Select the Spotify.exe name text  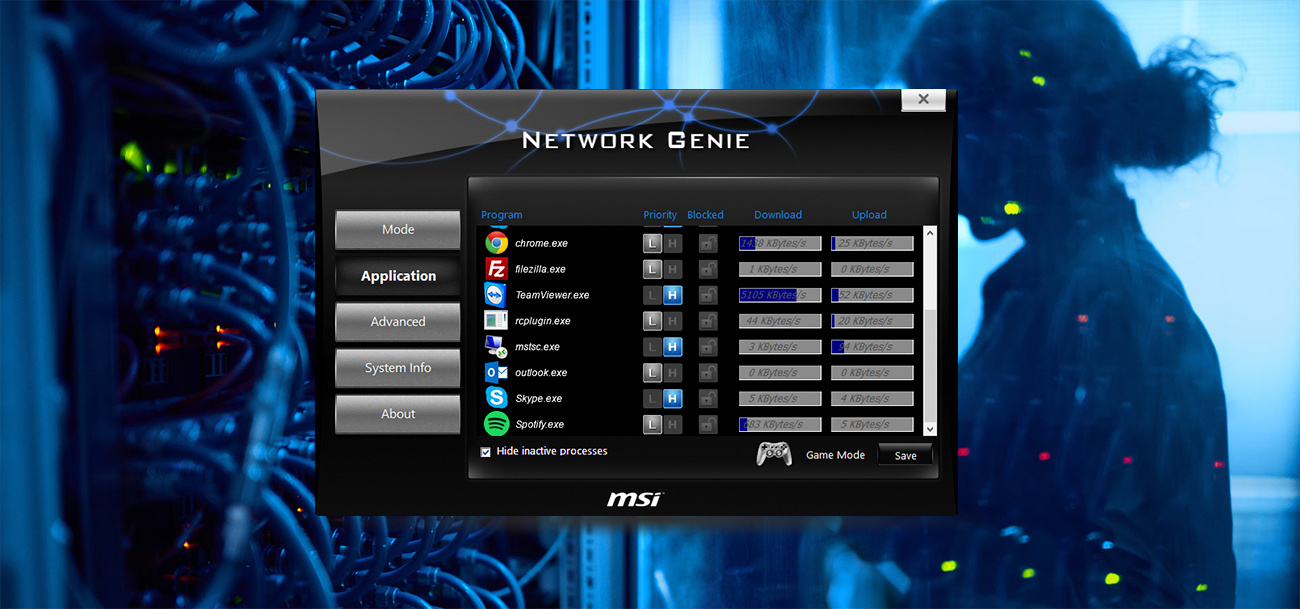tap(540, 424)
